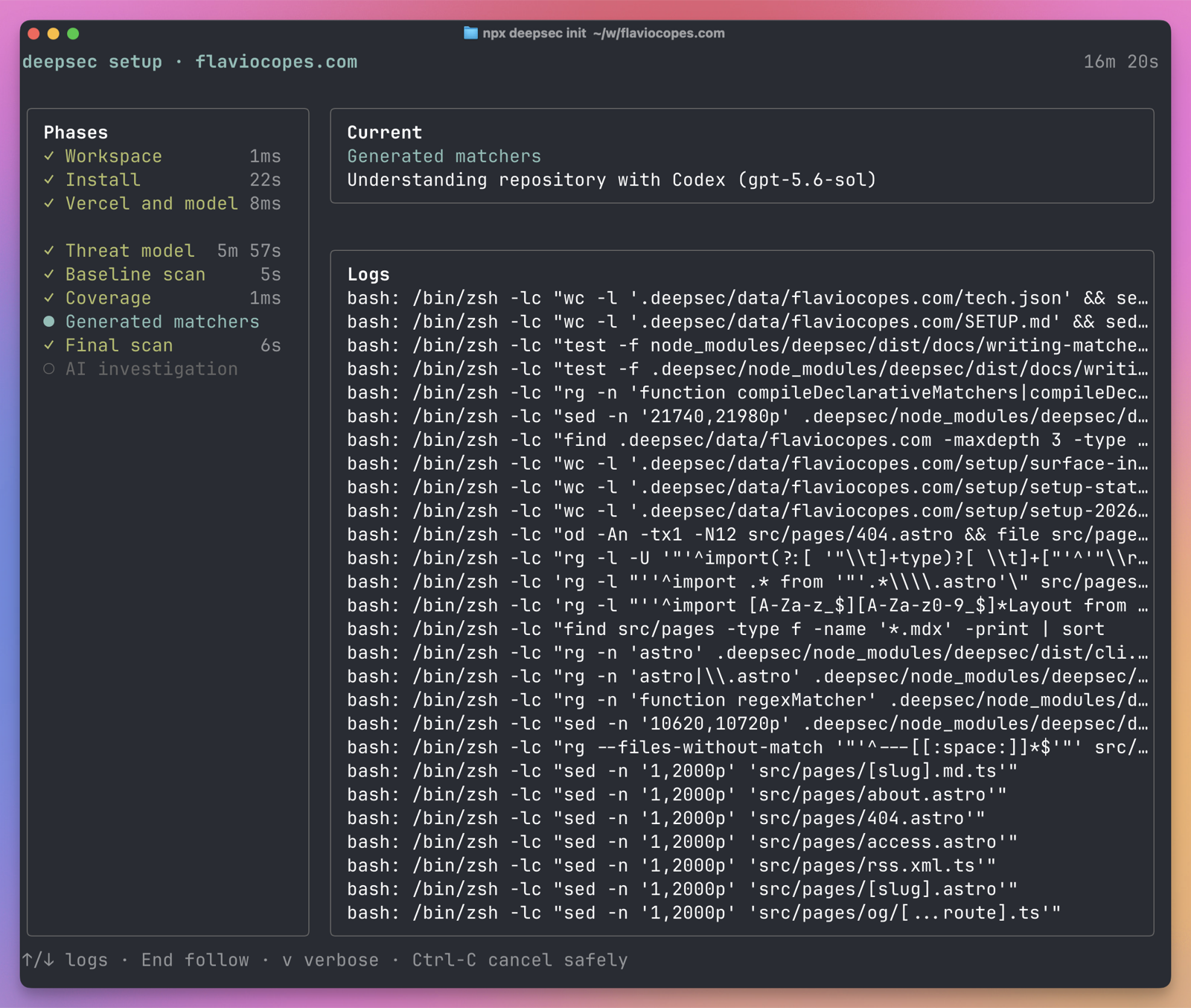The height and width of the screenshot is (1008, 1191).
Task: Click the log line for [slug].md.ts
Action: click(683, 771)
